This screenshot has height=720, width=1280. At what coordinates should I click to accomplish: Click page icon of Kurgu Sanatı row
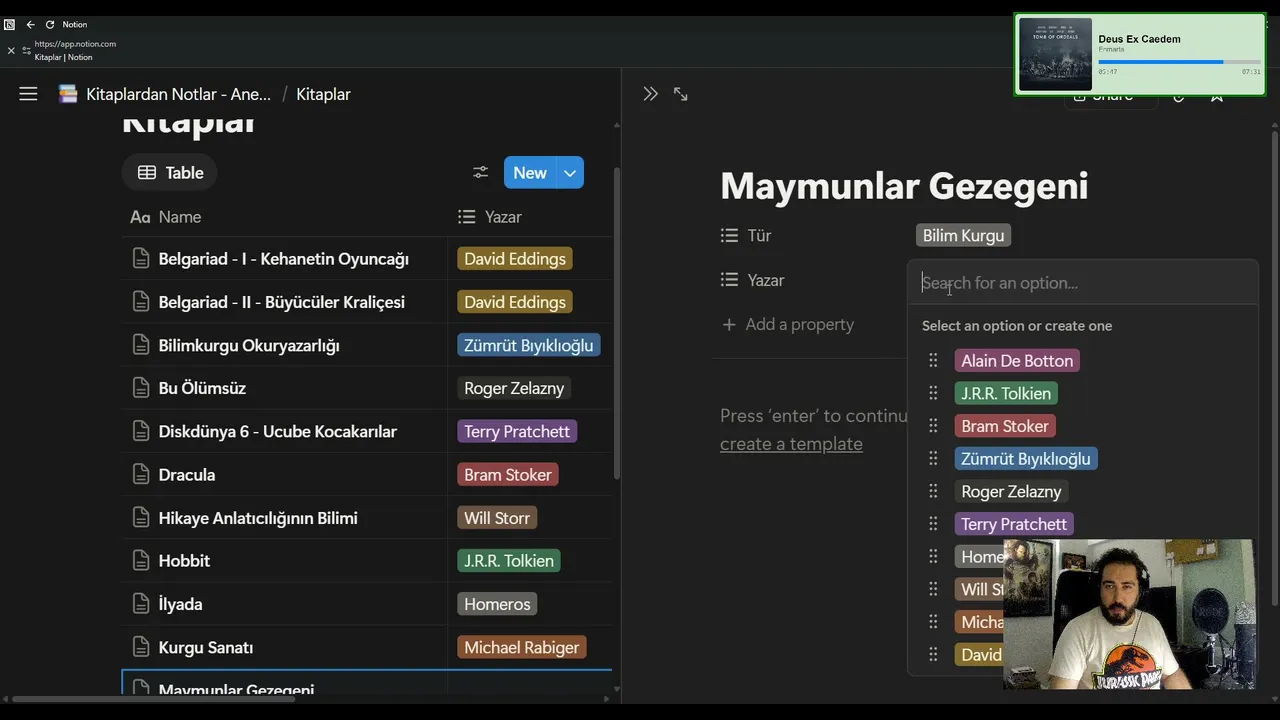[141, 647]
